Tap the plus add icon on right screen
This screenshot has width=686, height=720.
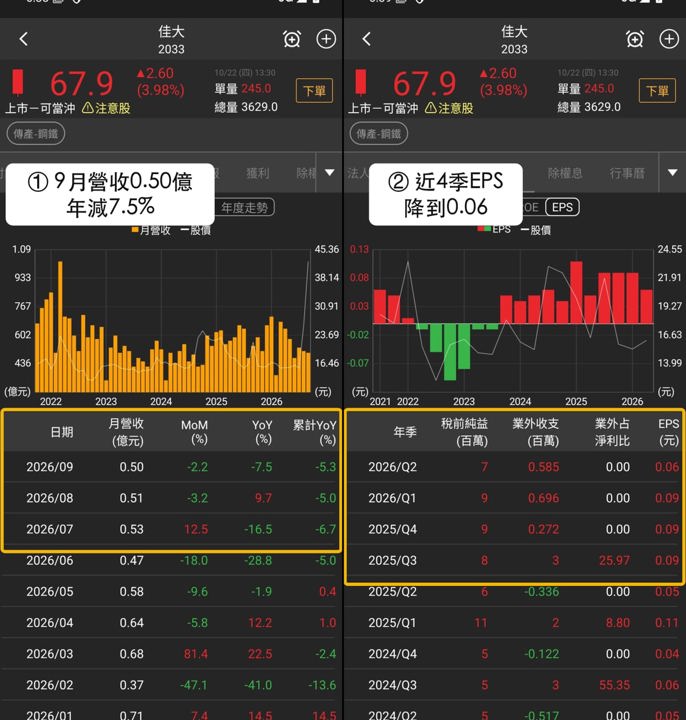669,39
